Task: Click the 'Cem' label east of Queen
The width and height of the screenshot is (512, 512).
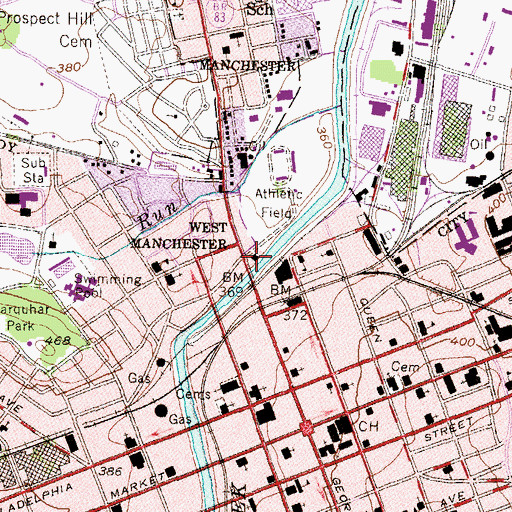Action: pos(405,367)
